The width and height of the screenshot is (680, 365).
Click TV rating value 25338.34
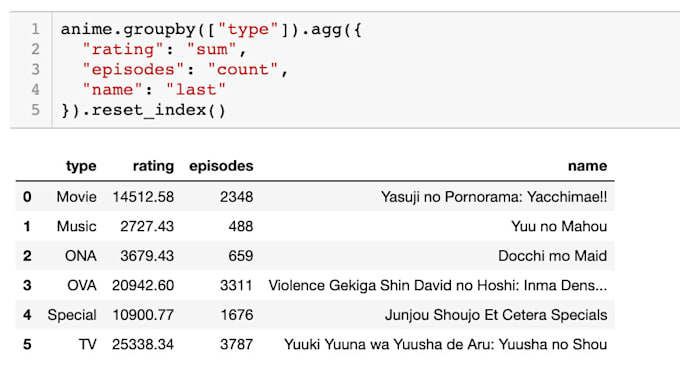point(143,344)
